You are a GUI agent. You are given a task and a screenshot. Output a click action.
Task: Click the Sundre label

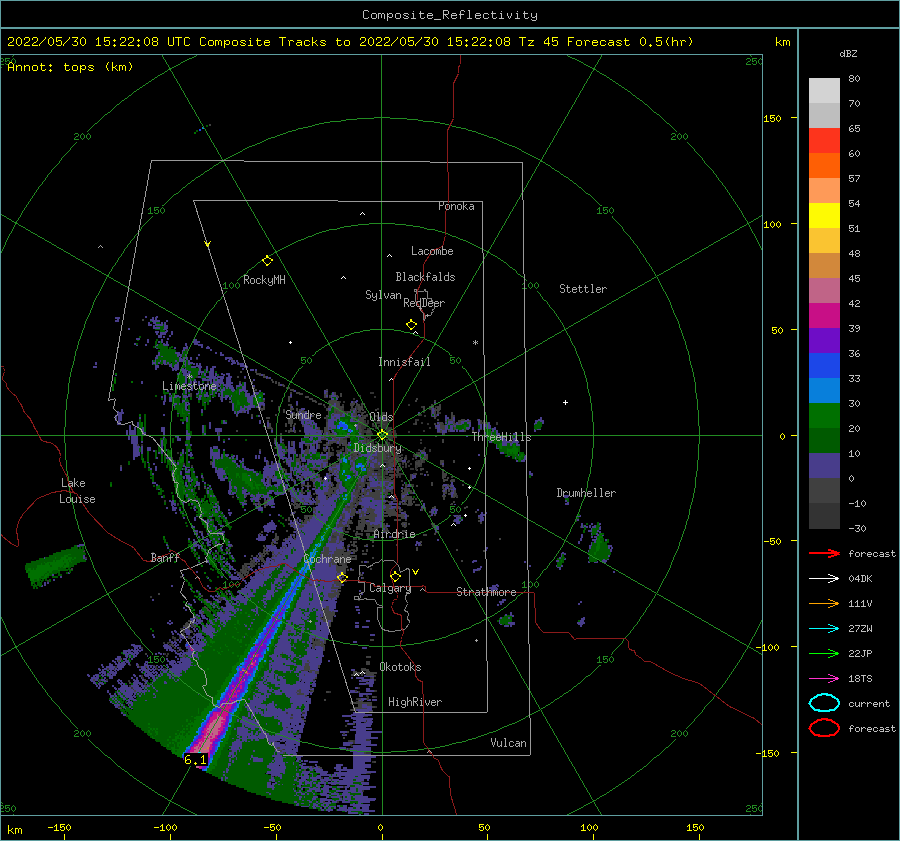click(304, 414)
